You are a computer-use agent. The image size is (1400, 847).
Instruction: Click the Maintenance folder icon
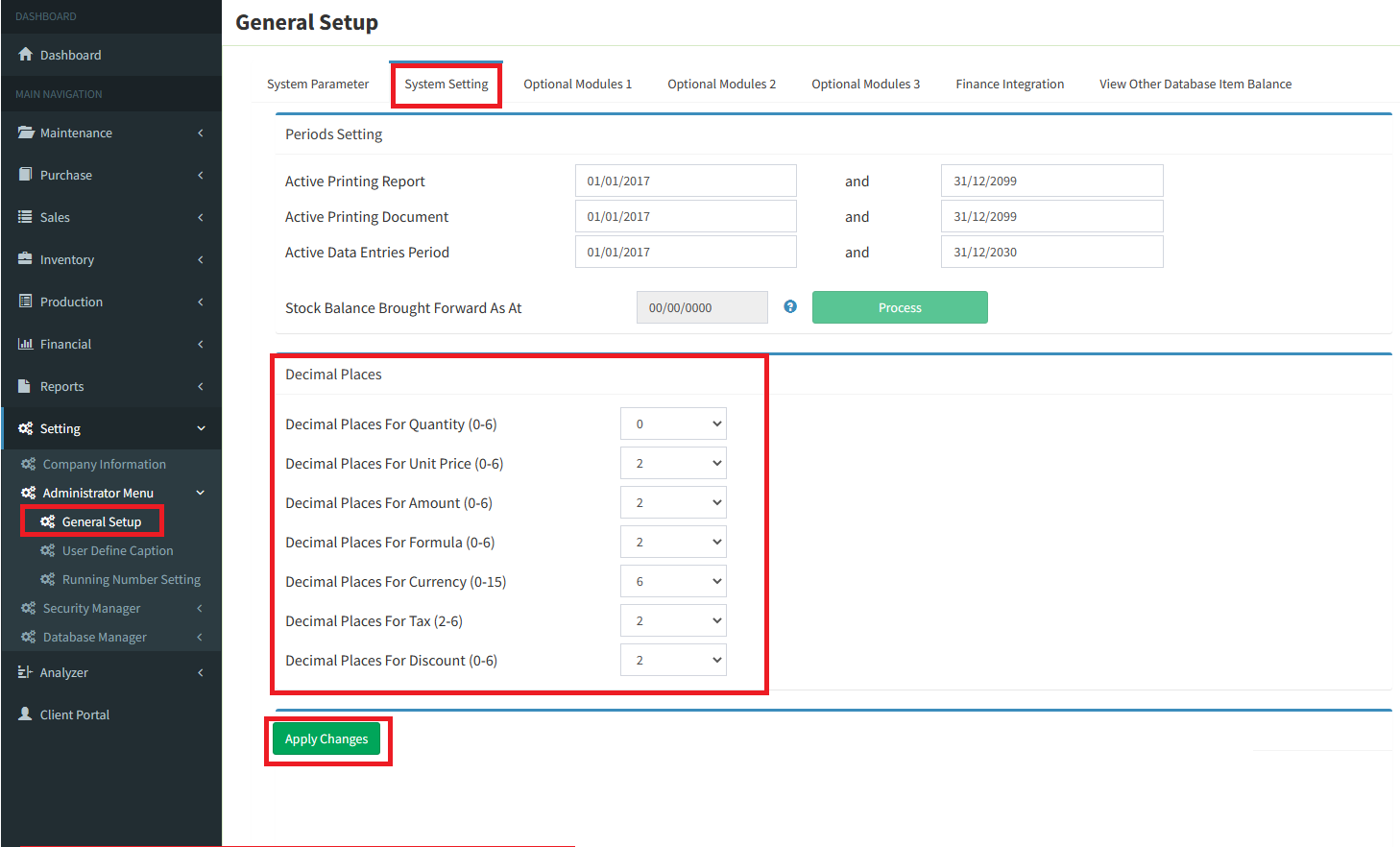tap(26, 133)
